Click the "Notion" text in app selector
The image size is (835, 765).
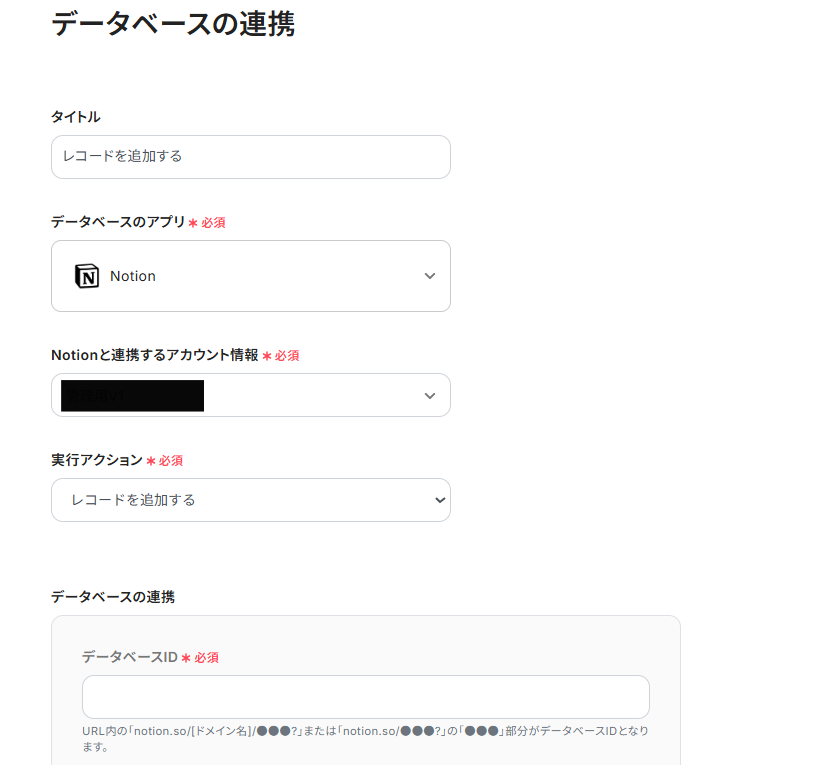point(133,276)
